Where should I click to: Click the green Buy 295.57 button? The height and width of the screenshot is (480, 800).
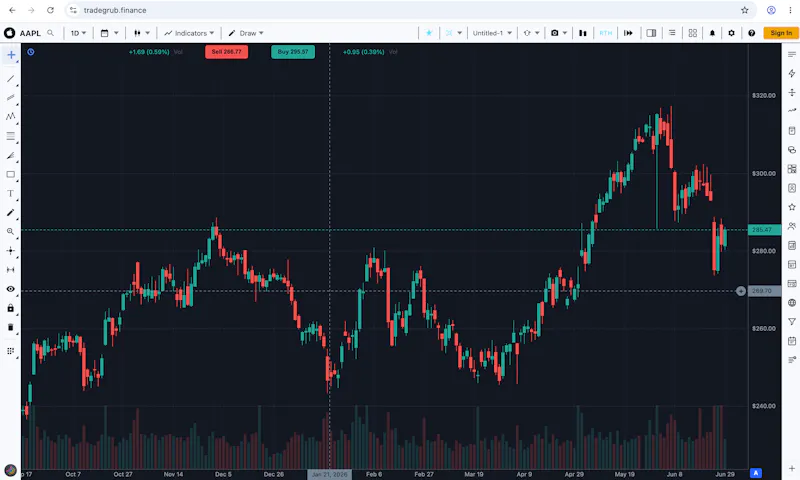coord(293,52)
